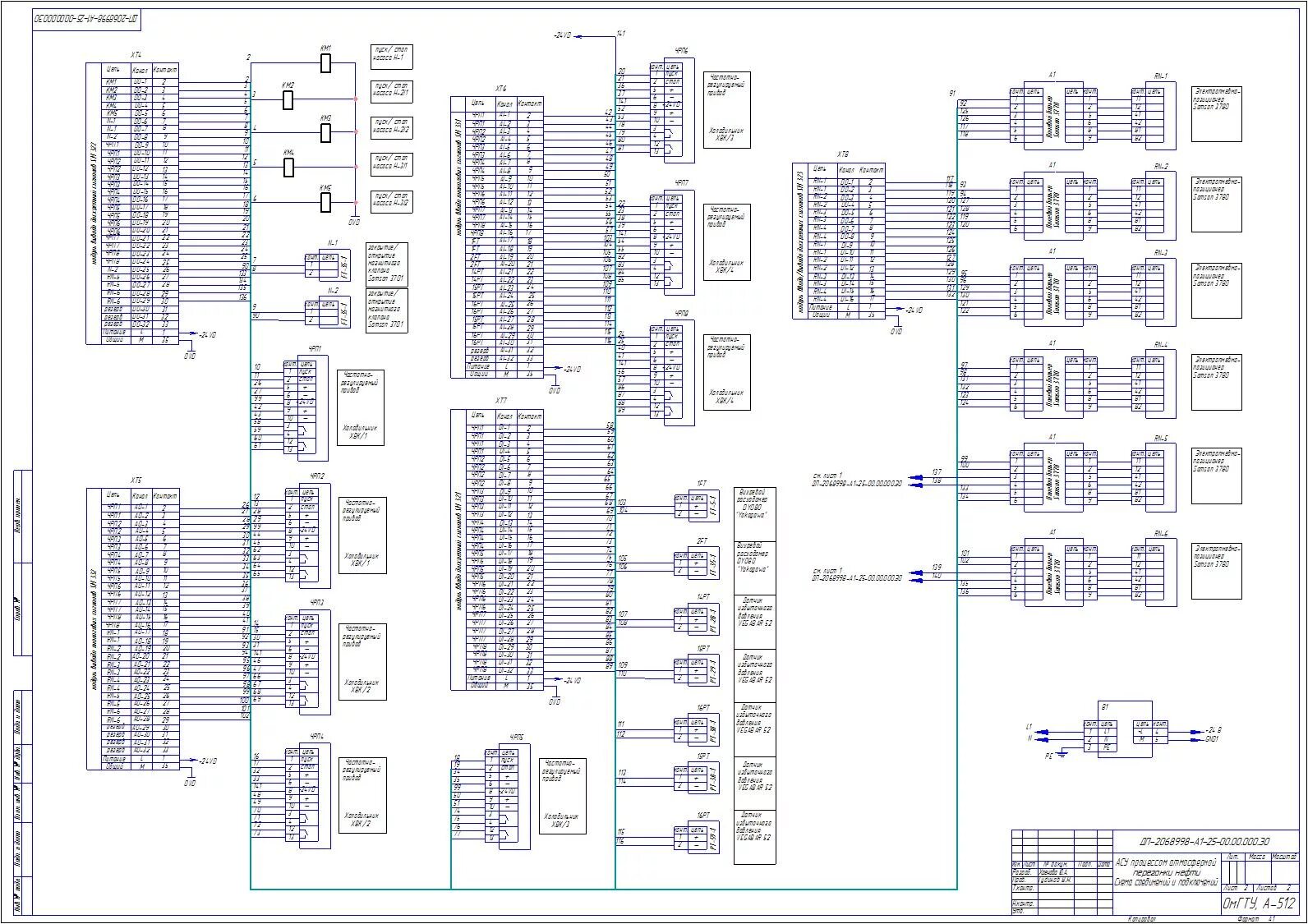Image resolution: width=1308 pixels, height=924 pixels.
Task: Click the XT6 terminal block label
Action: click(501, 89)
